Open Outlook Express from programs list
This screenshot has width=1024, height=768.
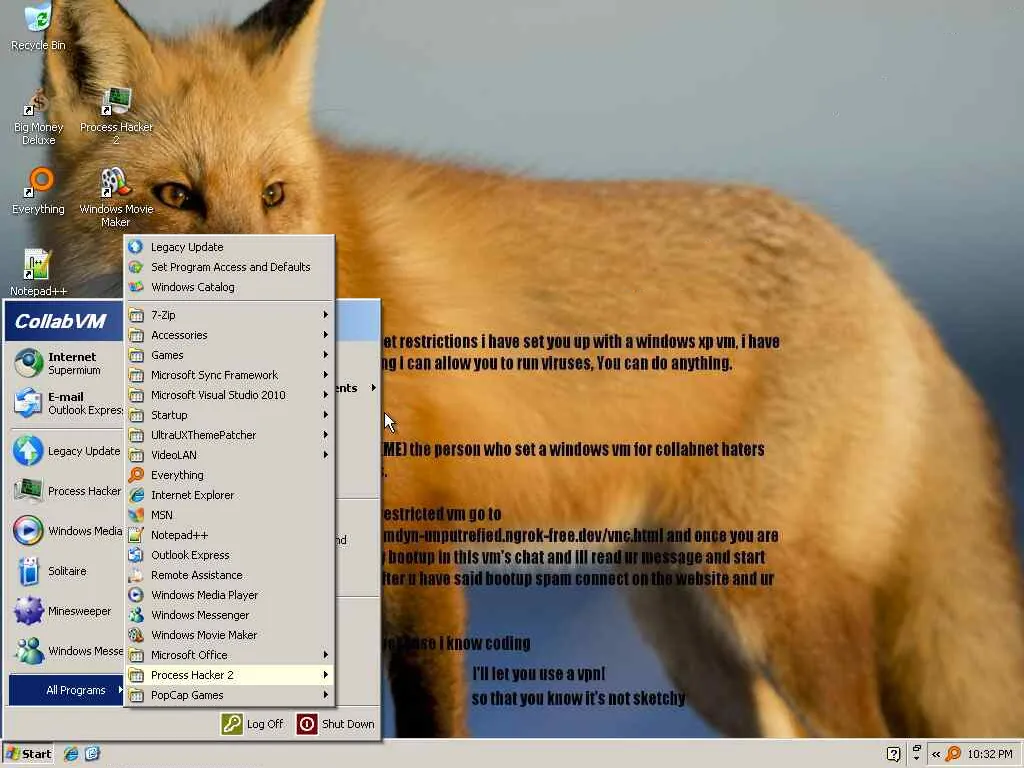click(229, 555)
